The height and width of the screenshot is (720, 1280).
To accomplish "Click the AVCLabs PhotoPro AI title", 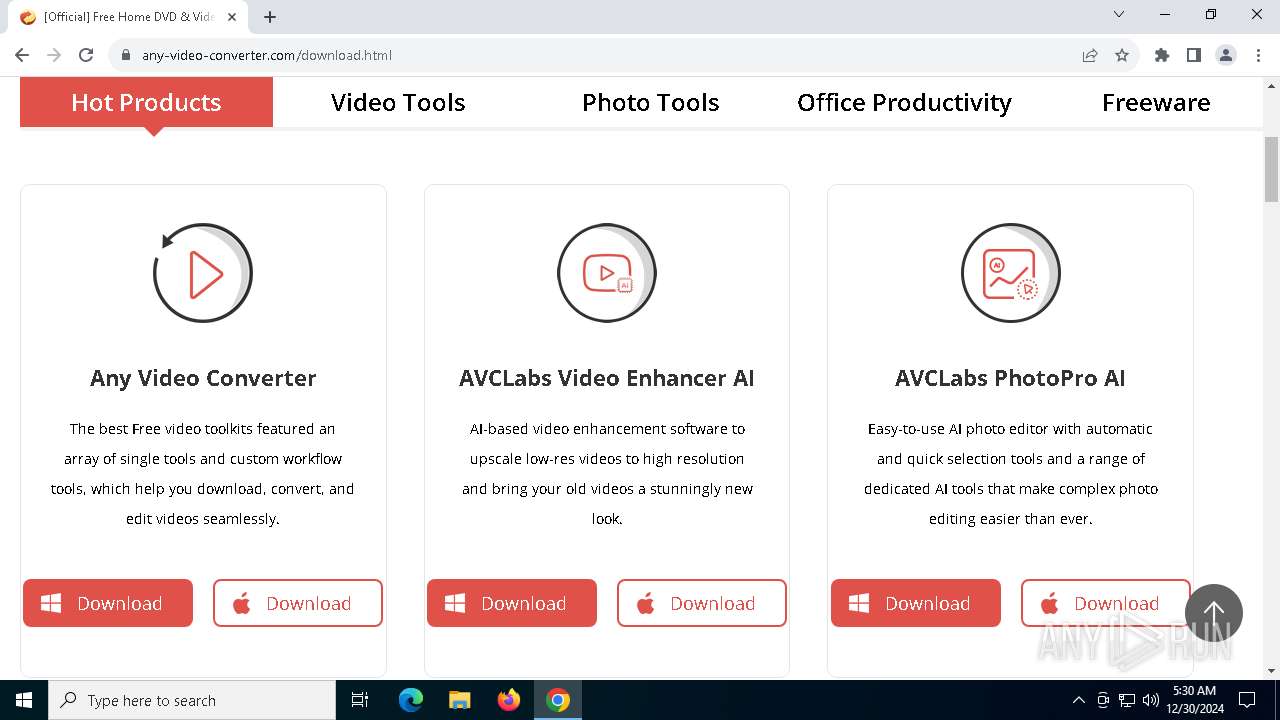I will click(1010, 378).
